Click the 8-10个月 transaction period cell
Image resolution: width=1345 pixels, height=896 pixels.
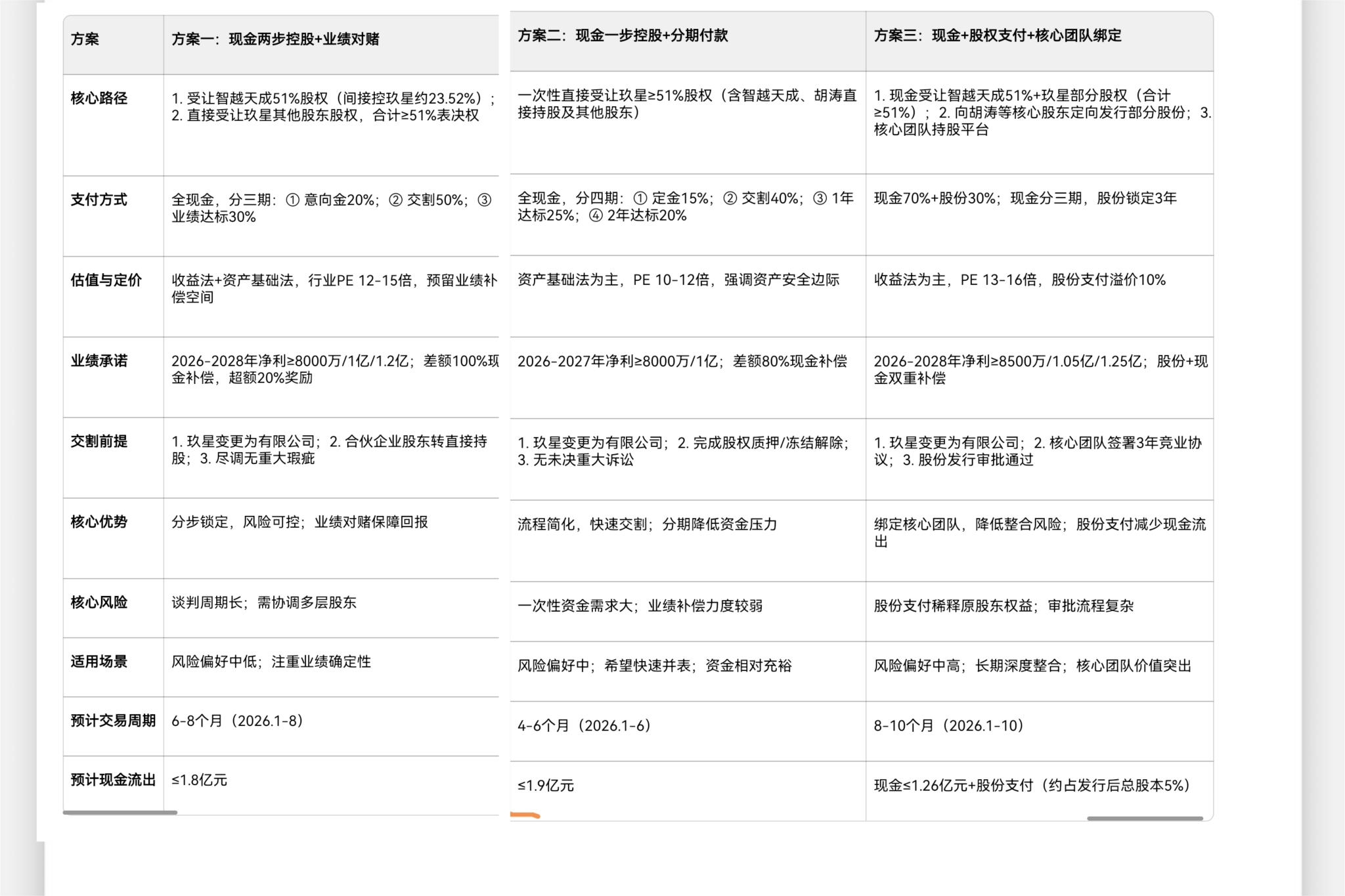[948, 726]
